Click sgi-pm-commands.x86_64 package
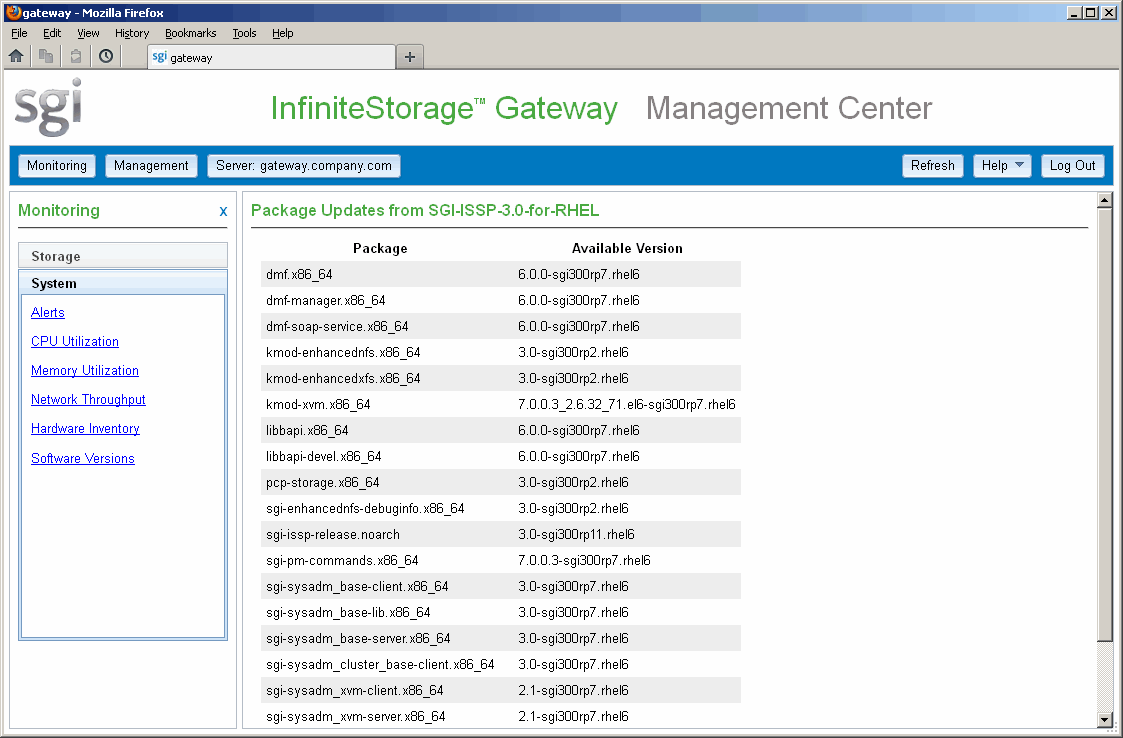The width and height of the screenshot is (1123, 738). (x=342, y=560)
